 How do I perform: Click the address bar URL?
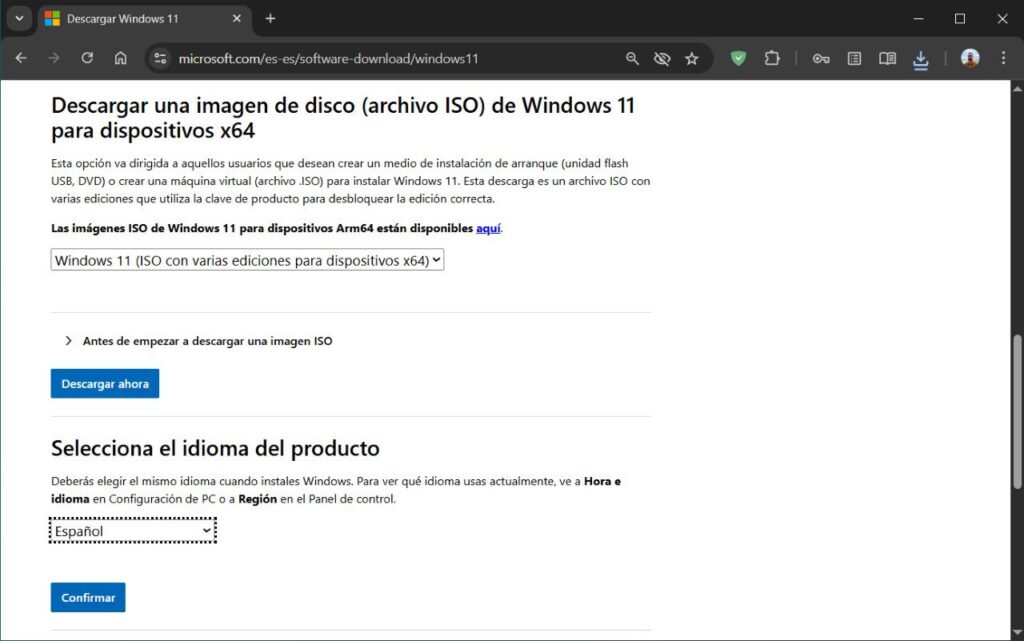(x=328, y=59)
